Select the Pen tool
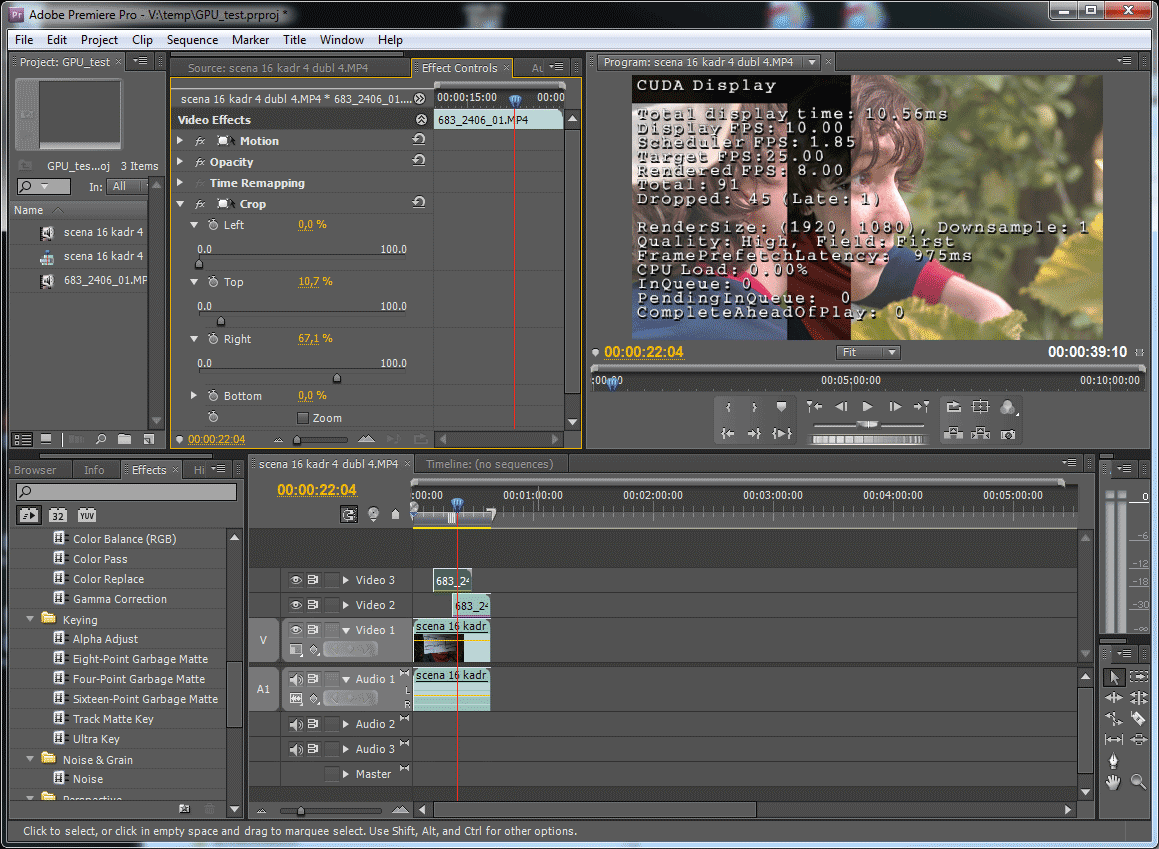This screenshot has height=849, width=1159. (1113, 760)
